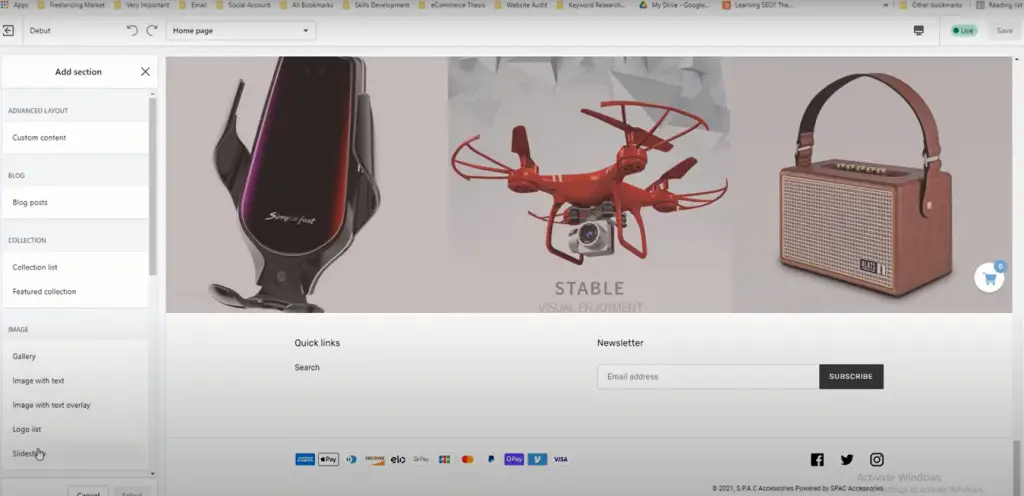Click the undo arrow icon
This screenshot has width=1024, height=496.
point(132,31)
